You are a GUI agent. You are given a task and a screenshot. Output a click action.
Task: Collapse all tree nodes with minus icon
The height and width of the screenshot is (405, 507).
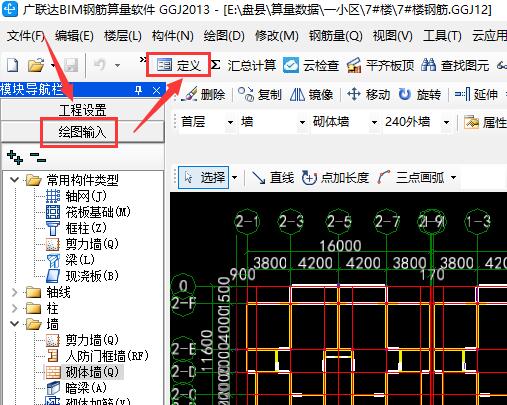tap(37, 157)
